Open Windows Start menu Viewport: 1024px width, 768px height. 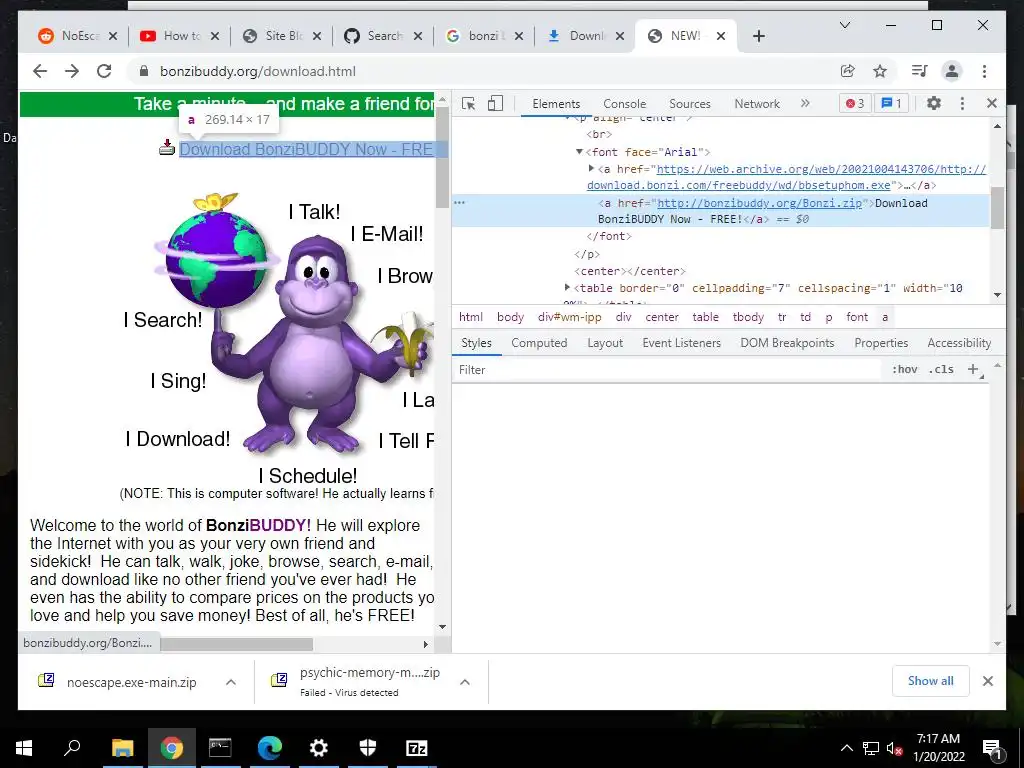(x=24, y=748)
